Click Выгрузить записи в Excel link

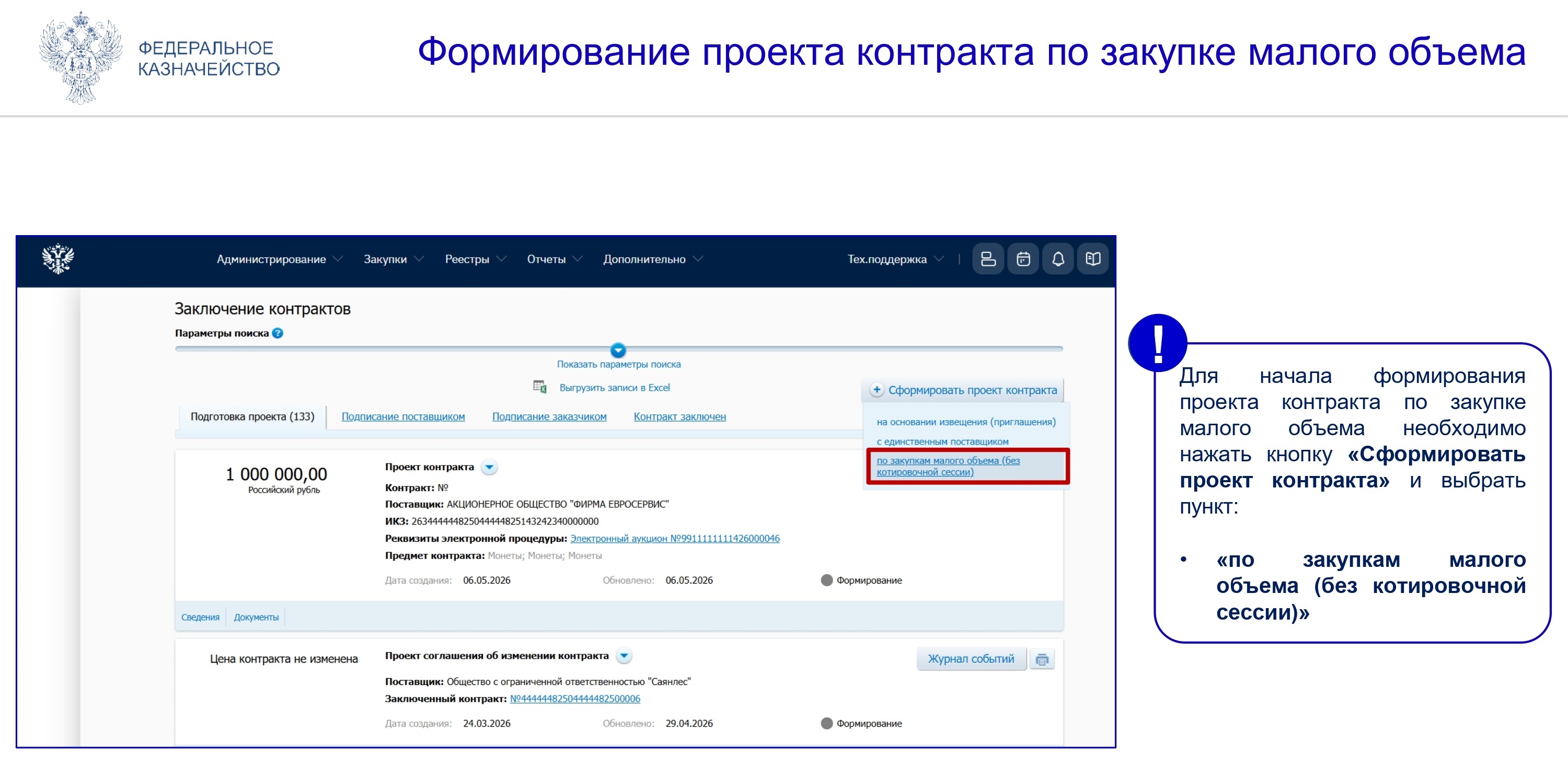point(614,388)
